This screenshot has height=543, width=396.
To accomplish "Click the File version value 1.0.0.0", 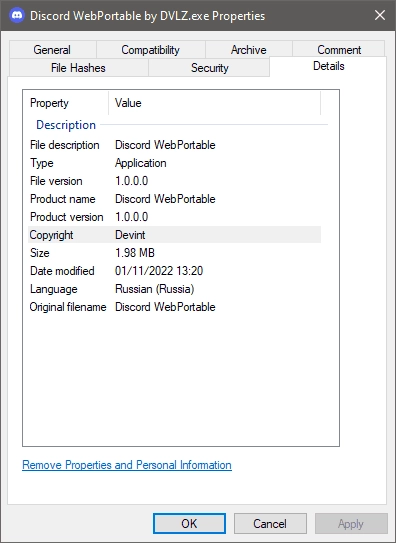I will (x=132, y=181).
